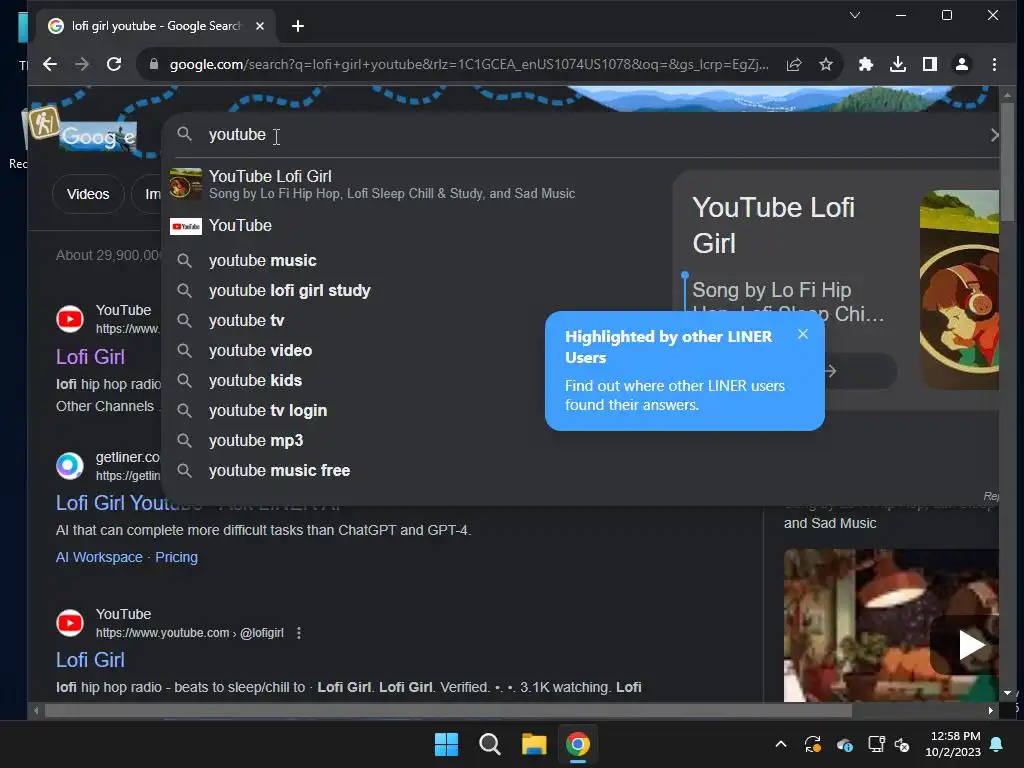
Task: Click the Google doodle logo
Action: 97,136
